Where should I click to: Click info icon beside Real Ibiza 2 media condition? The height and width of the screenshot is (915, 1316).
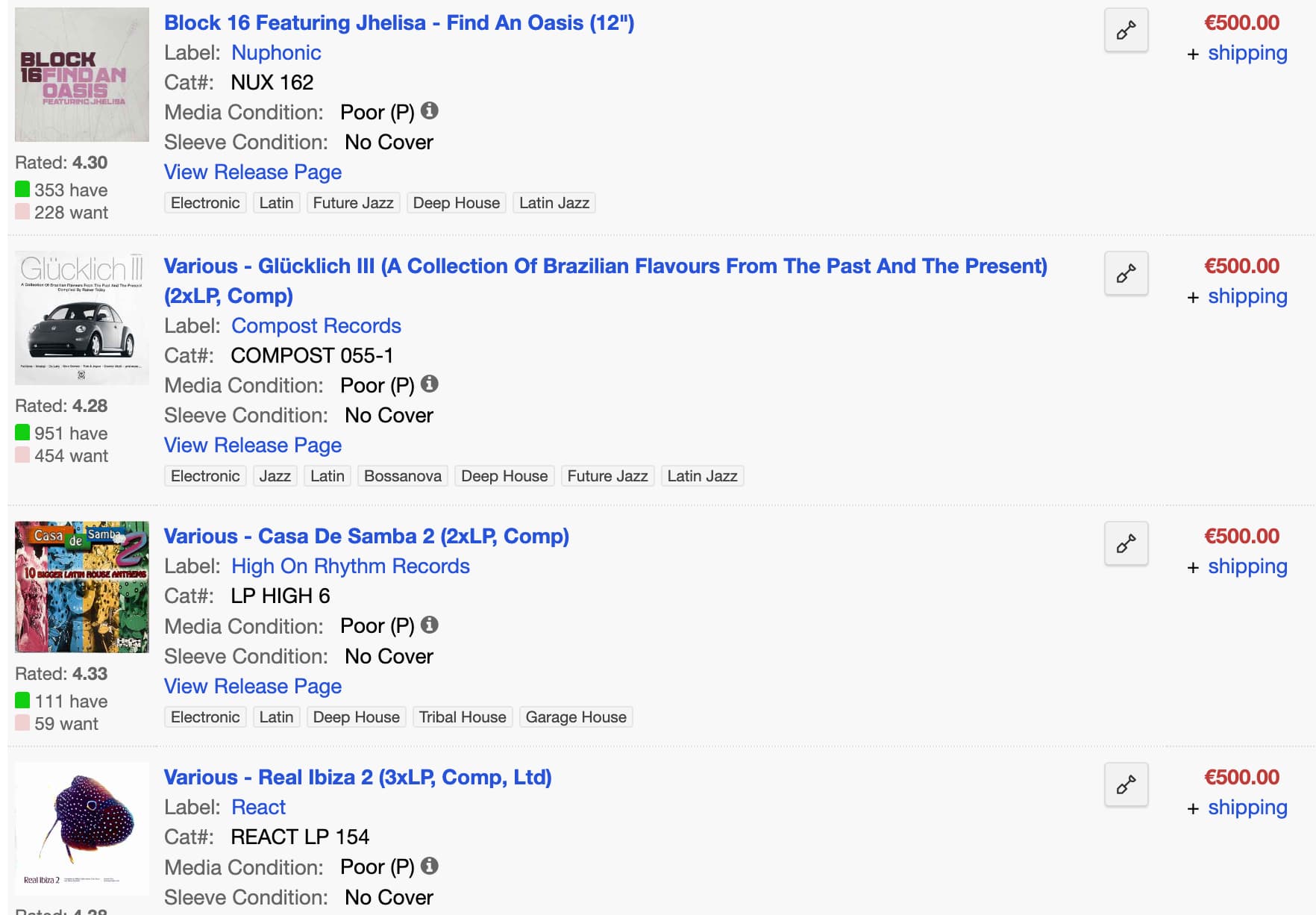(x=430, y=866)
